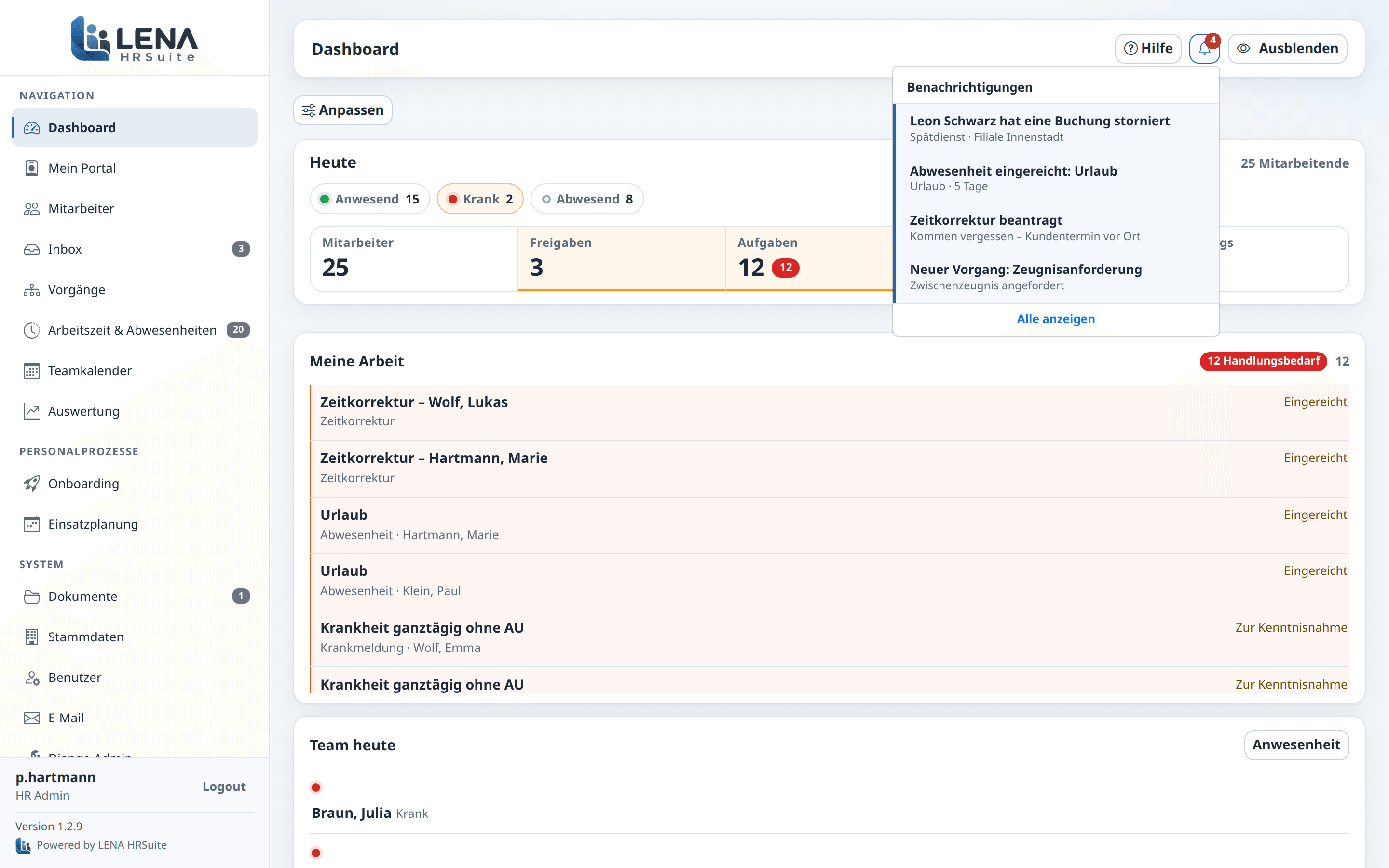Image resolution: width=1389 pixels, height=868 pixels.
Task: Open notification Zeitkorrektur beantragt
Action: (1056, 228)
